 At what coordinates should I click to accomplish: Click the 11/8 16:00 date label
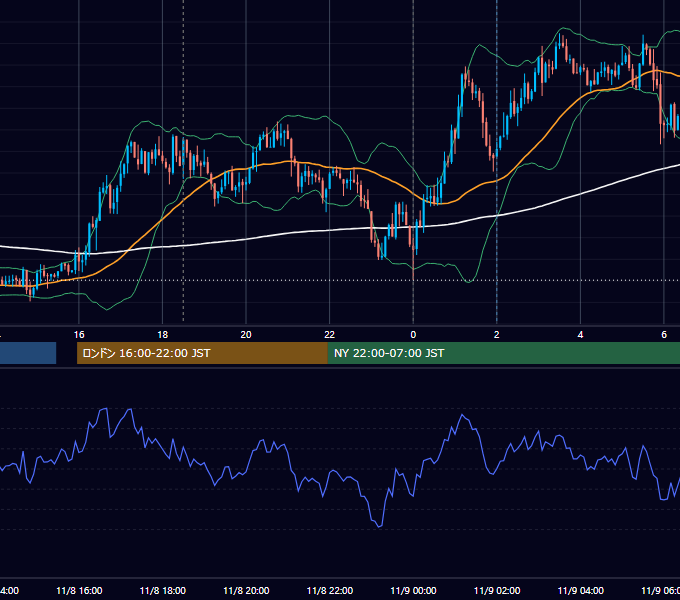point(79,590)
